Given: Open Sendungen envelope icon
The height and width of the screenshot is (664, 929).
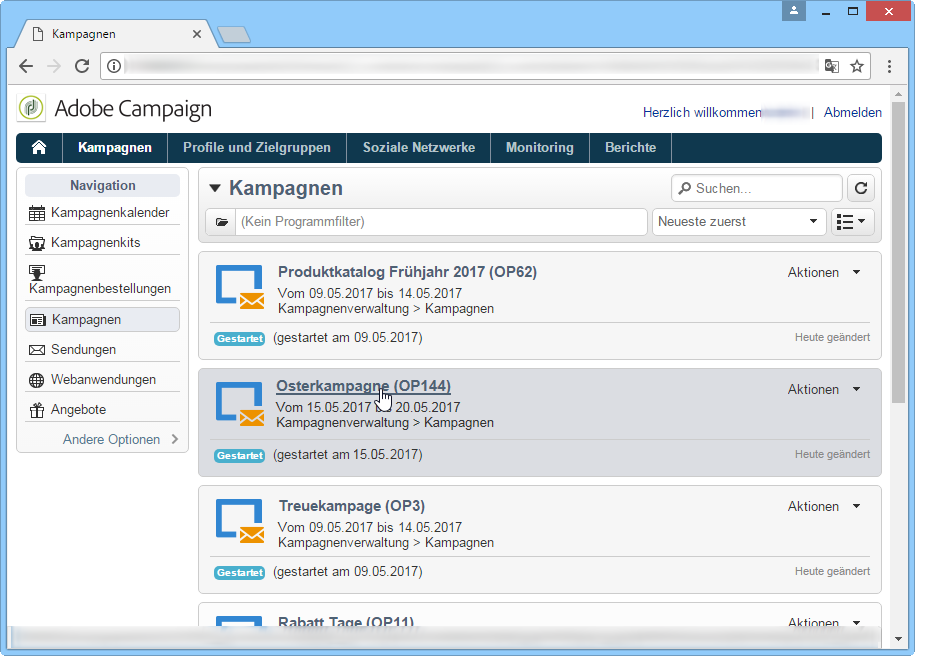Looking at the screenshot, I should click(x=37, y=350).
